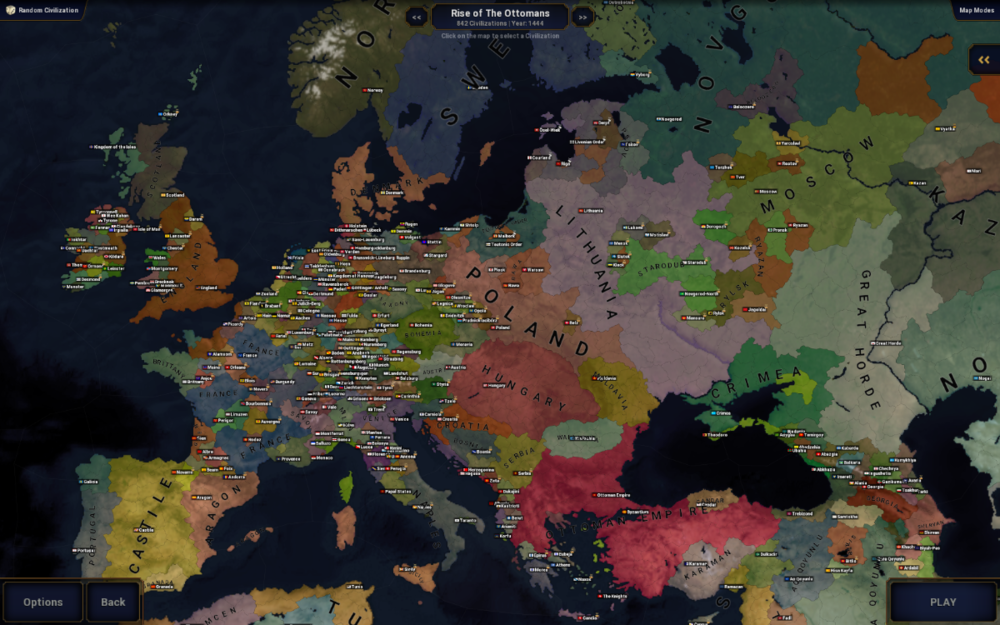Viewport: 1000px width, 625px height.
Task: Click the Random Civilization dice icon
Action: [12, 10]
